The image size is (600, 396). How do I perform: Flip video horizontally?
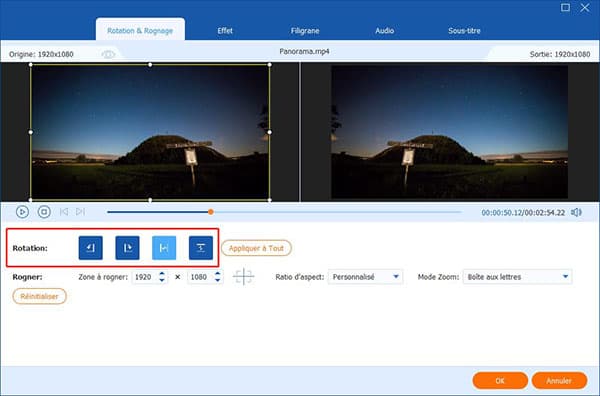click(164, 248)
